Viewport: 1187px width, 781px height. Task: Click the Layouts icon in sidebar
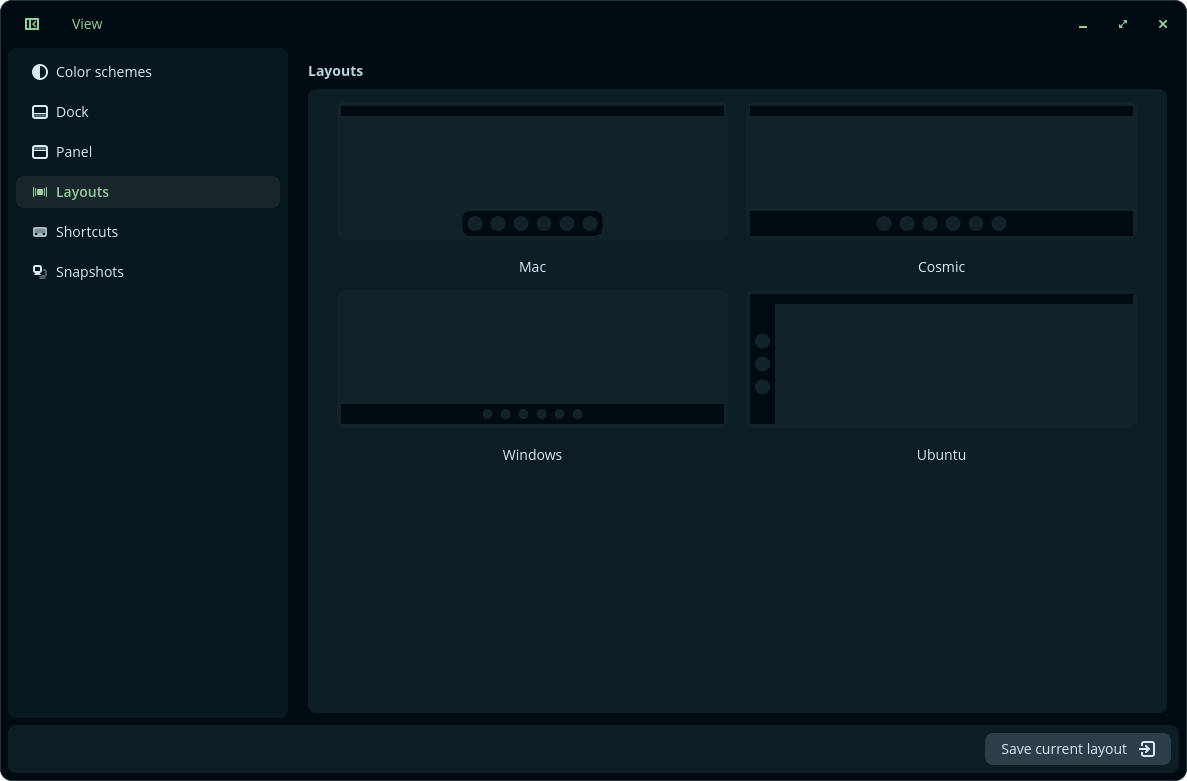[39, 192]
